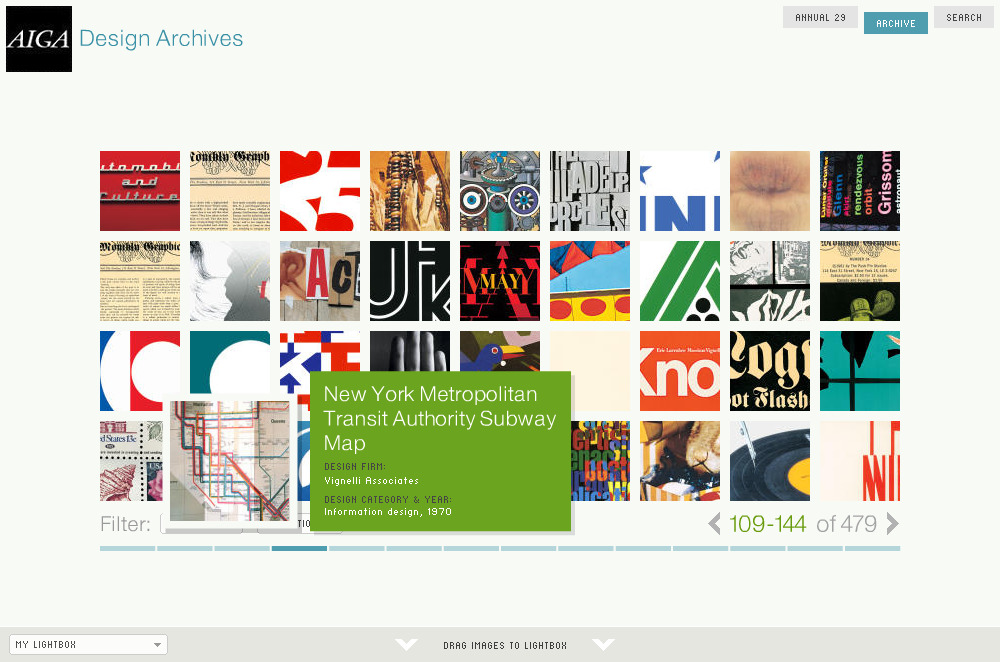Screen dimensions: 1000x662
Task: Jump to last page segment in pager bar
Action: (872, 548)
